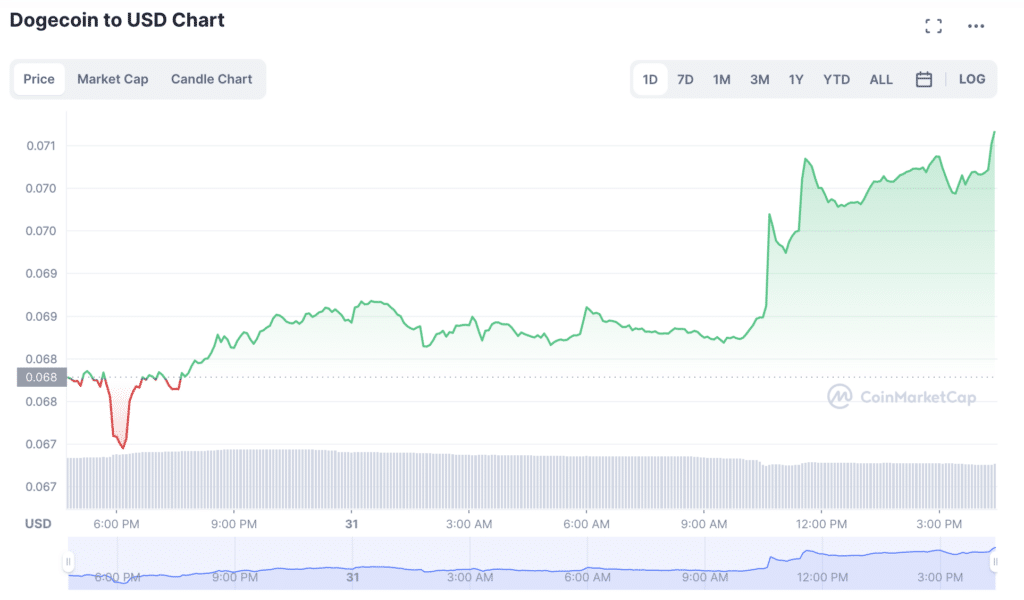This screenshot has height=600, width=1024.
Task: Click the USD axis currency label
Action: click(38, 524)
